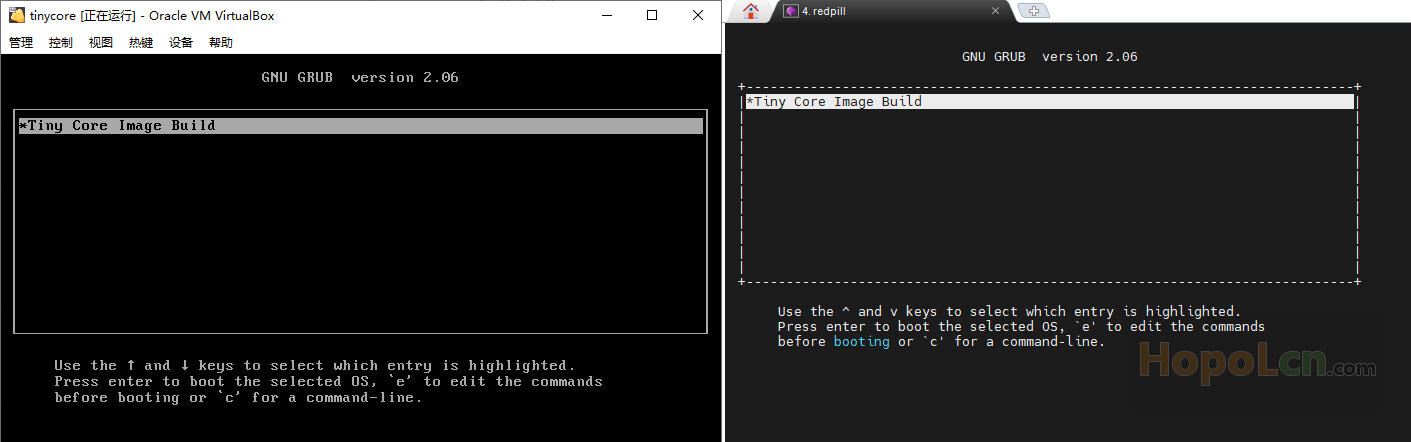Click the VirtualBox window title icon
Viewport: 1411px width, 442px height.
coord(17,15)
